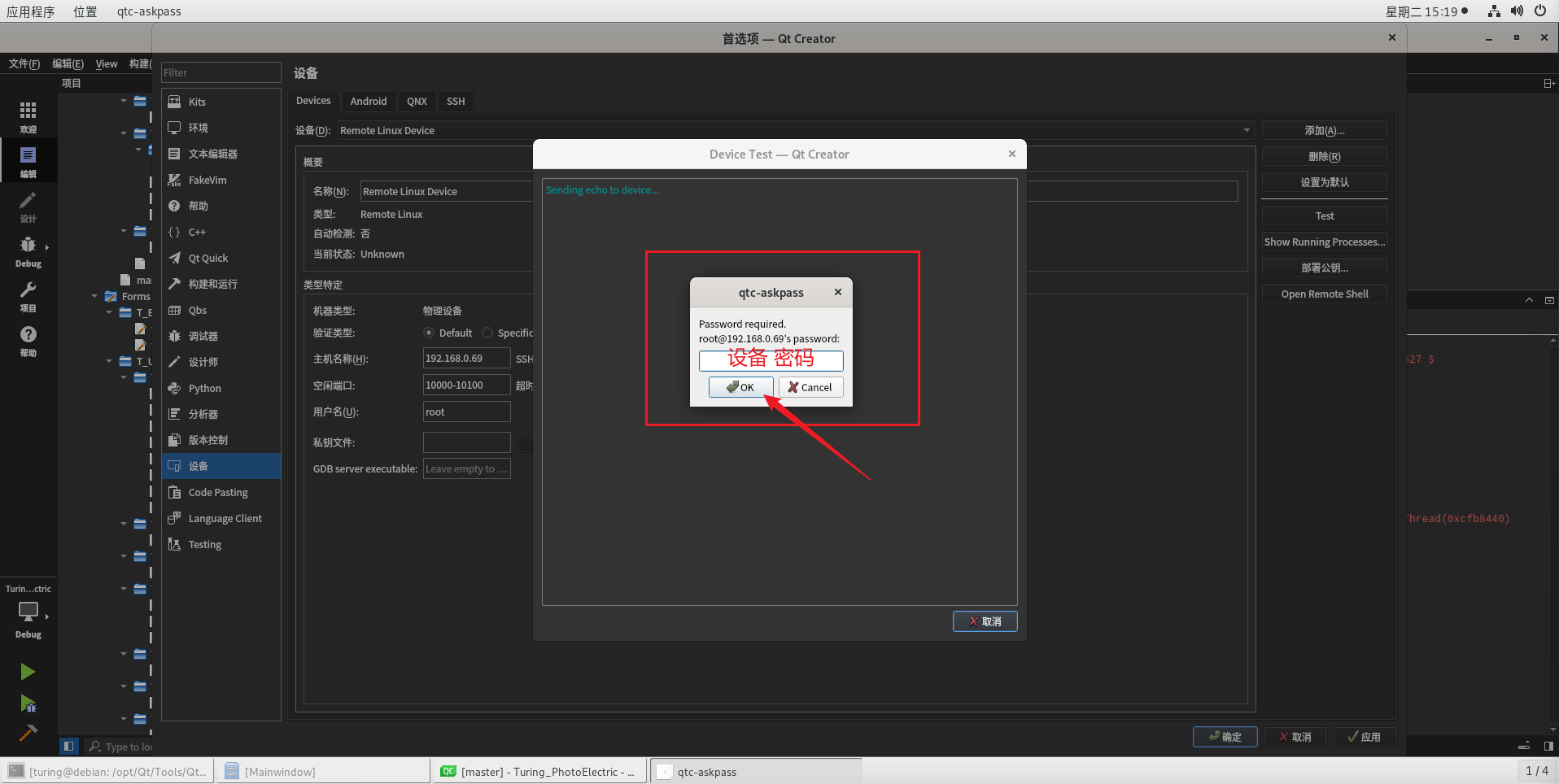This screenshot has height=784, width=1559.
Task: Click the green Run button
Action: tap(28, 672)
